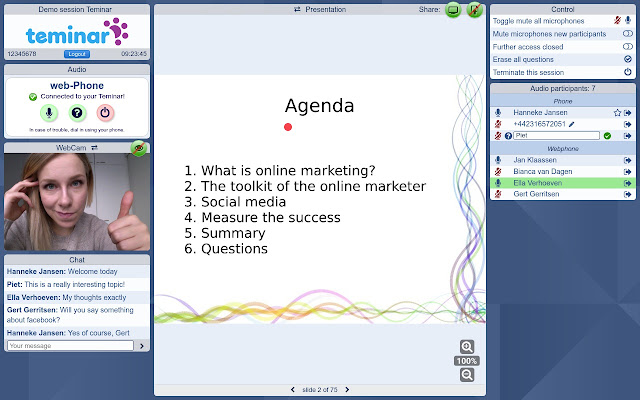Click the 'Toggle mute all microphones' label

click(x=538, y=21)
